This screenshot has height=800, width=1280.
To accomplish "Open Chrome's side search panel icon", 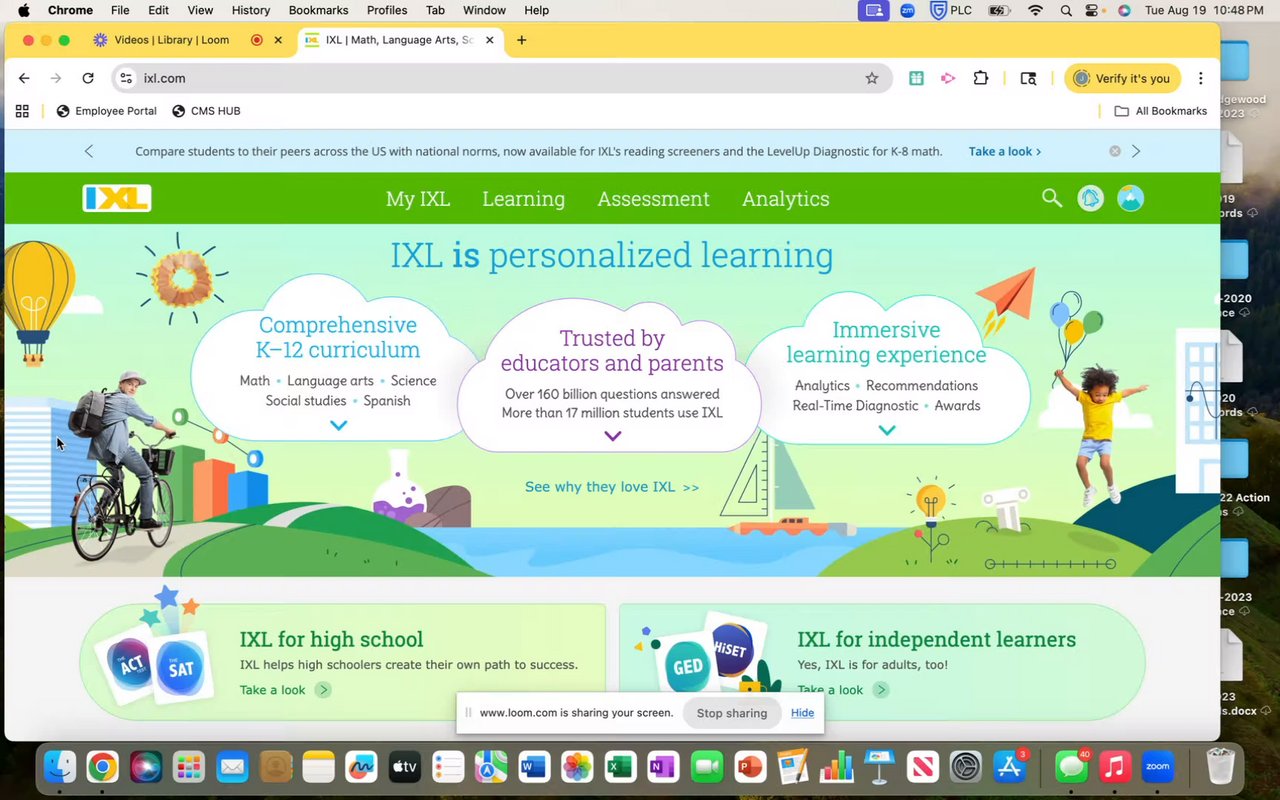I will click(x=1028, y=78).
